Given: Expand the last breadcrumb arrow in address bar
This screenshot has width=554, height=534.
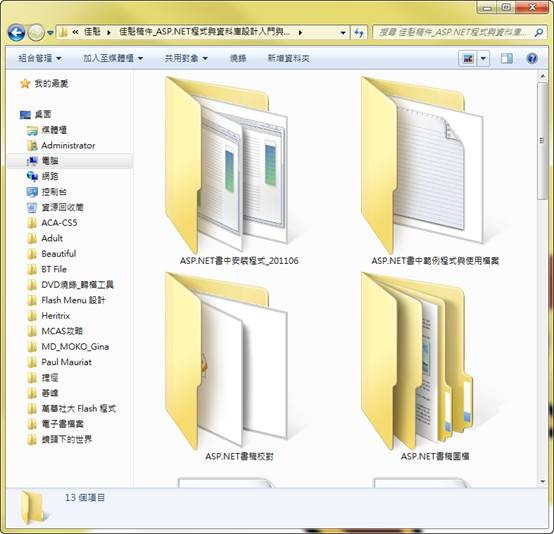Looking at the screenshot, I should 300,33.
